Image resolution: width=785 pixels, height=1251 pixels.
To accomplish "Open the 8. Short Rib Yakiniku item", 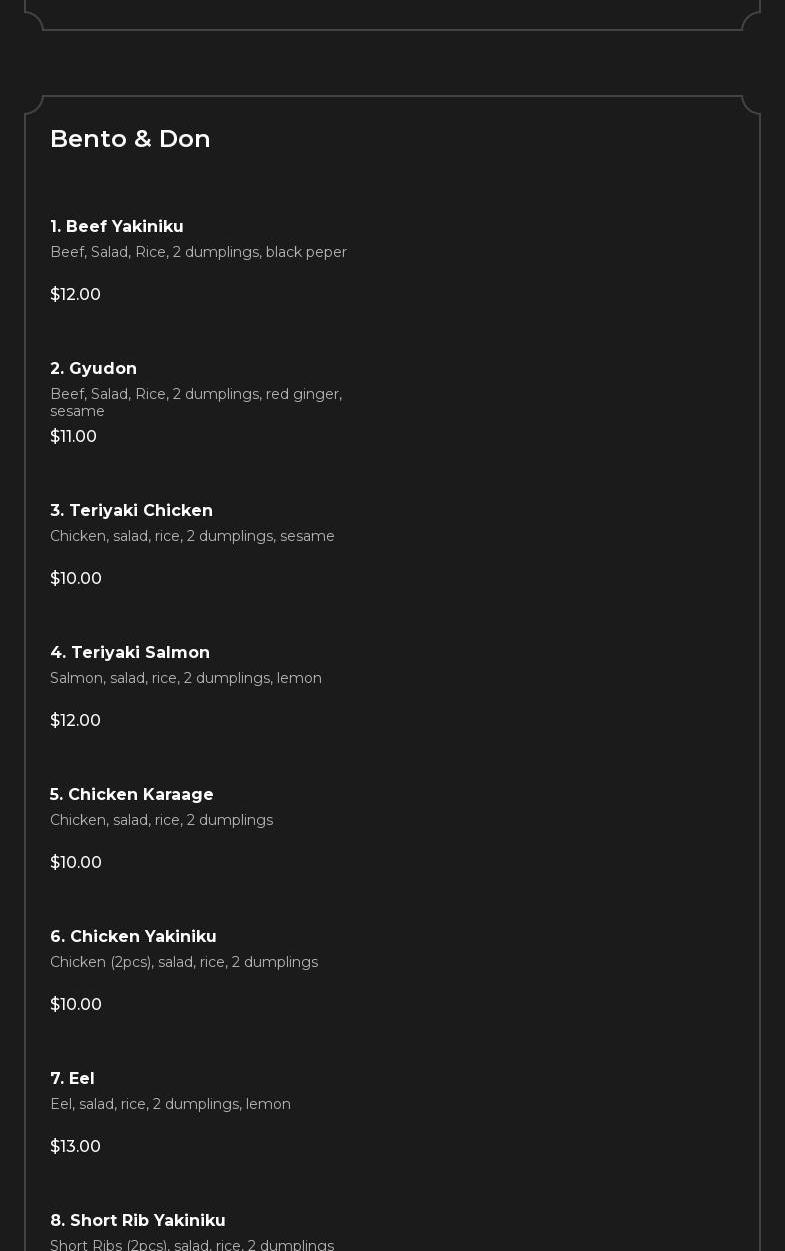I will click(x=138, y=1221).
